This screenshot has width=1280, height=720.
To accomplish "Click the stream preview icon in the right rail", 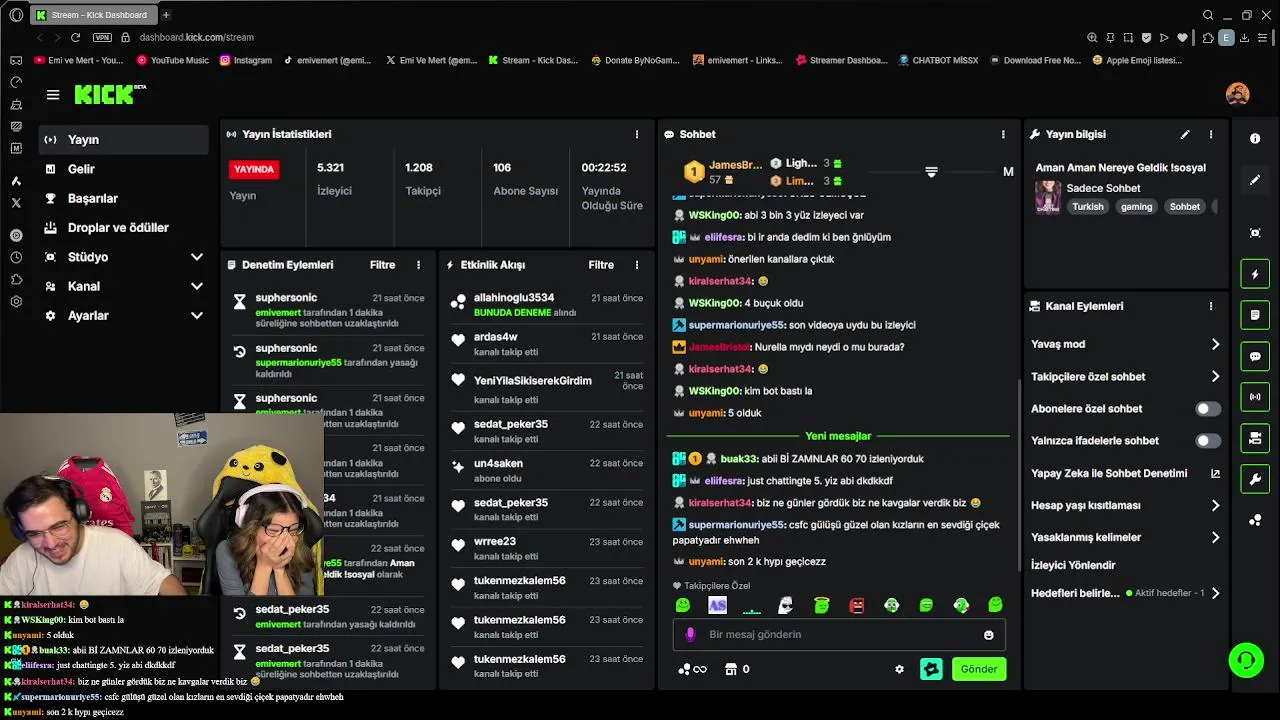I will pyautogui.click(x=1255, y=233).
